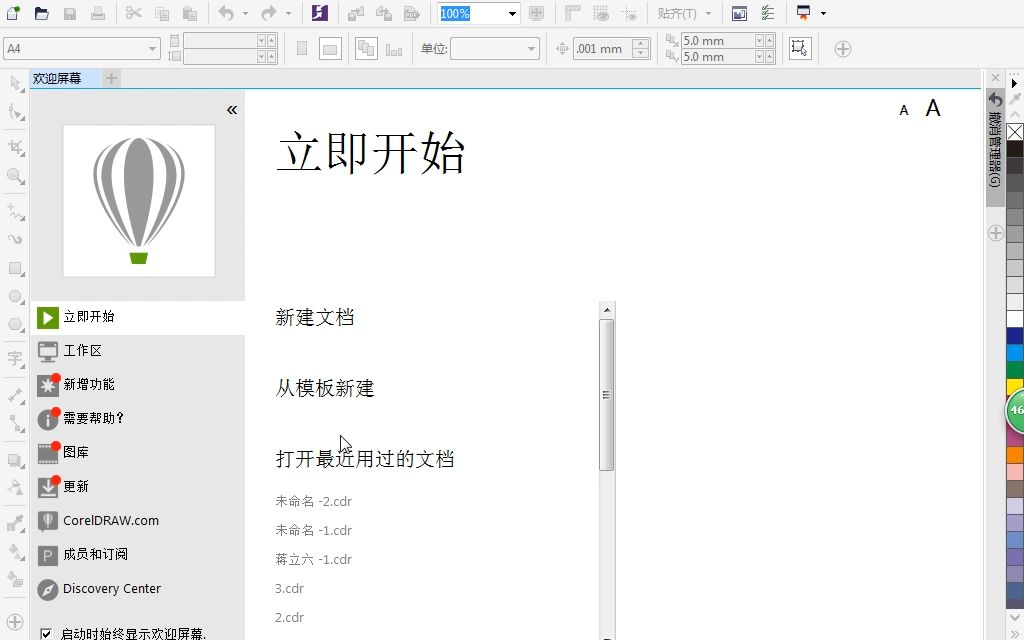Open the recent file 蒋立六 -1.cdr
Image resolution: width=1024 pixels, height=640 pixels.
[x=315, y=559]
